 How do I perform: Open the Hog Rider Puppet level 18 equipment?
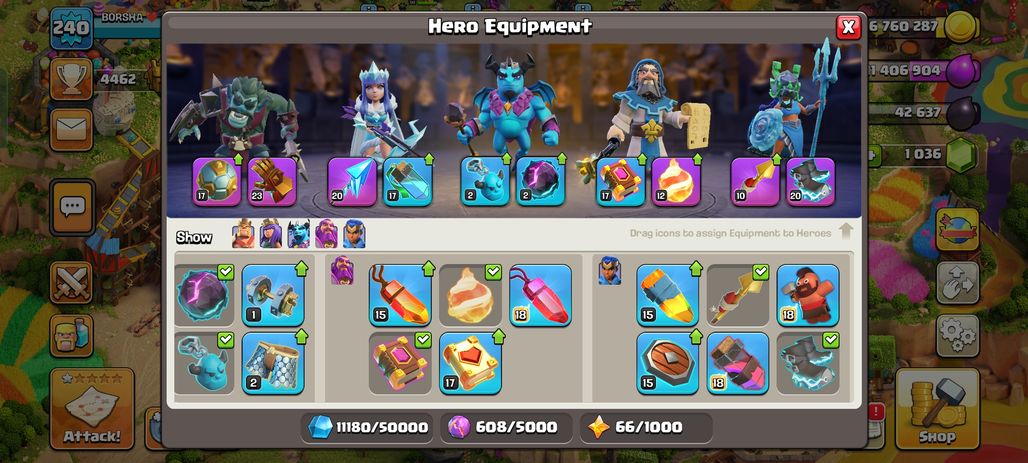pos(808,295)
